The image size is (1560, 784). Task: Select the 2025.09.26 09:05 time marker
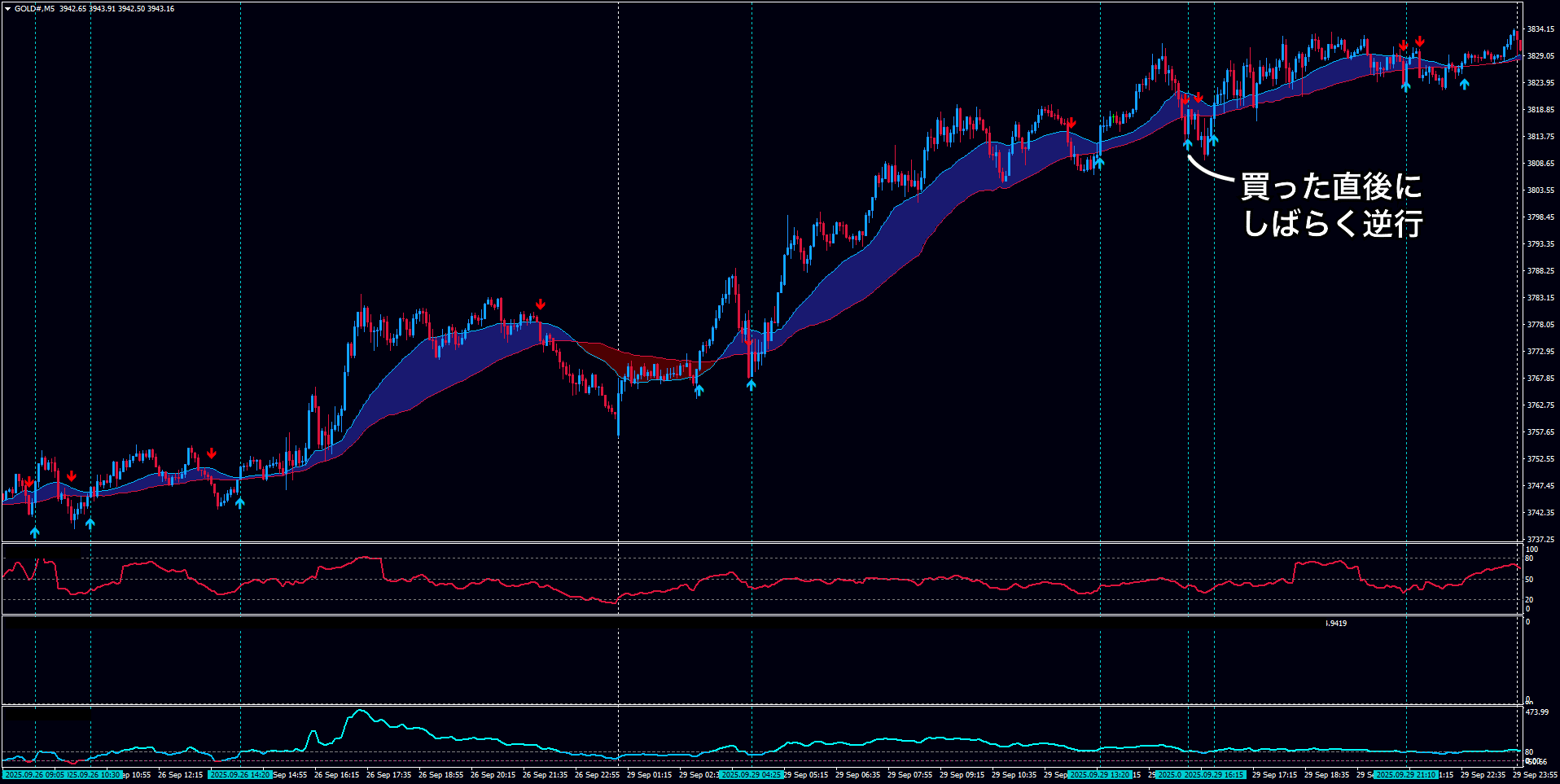click(33, 775)
